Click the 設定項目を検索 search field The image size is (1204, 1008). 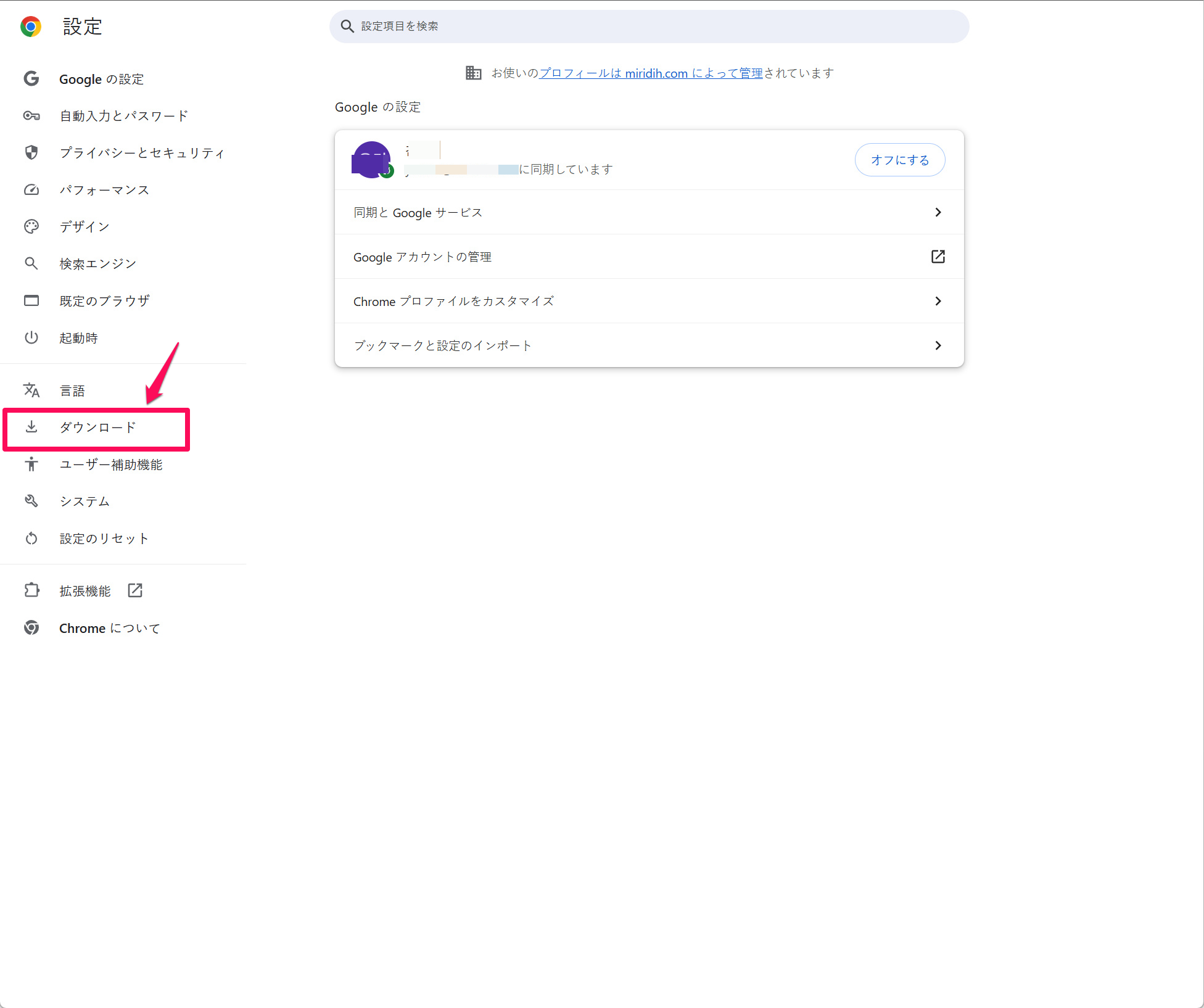point(649,27)
